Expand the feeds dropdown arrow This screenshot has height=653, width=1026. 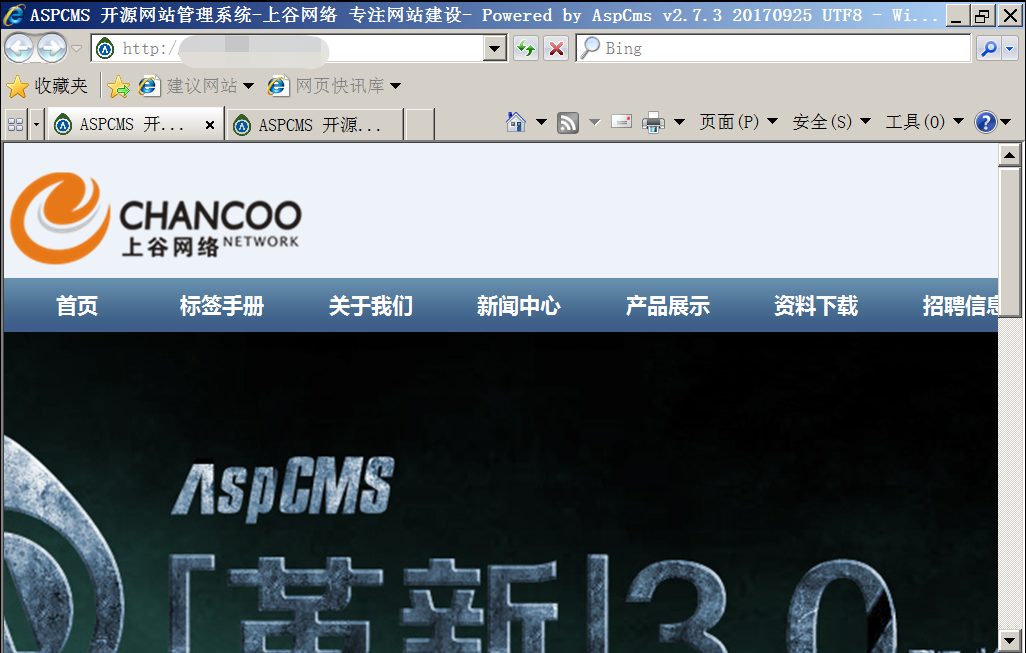[594, 122]
